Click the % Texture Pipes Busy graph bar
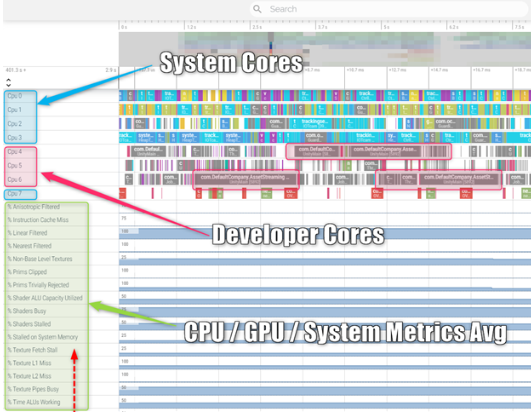The width and height of the screenshot is (531, 412). click(x=325, y=391)
